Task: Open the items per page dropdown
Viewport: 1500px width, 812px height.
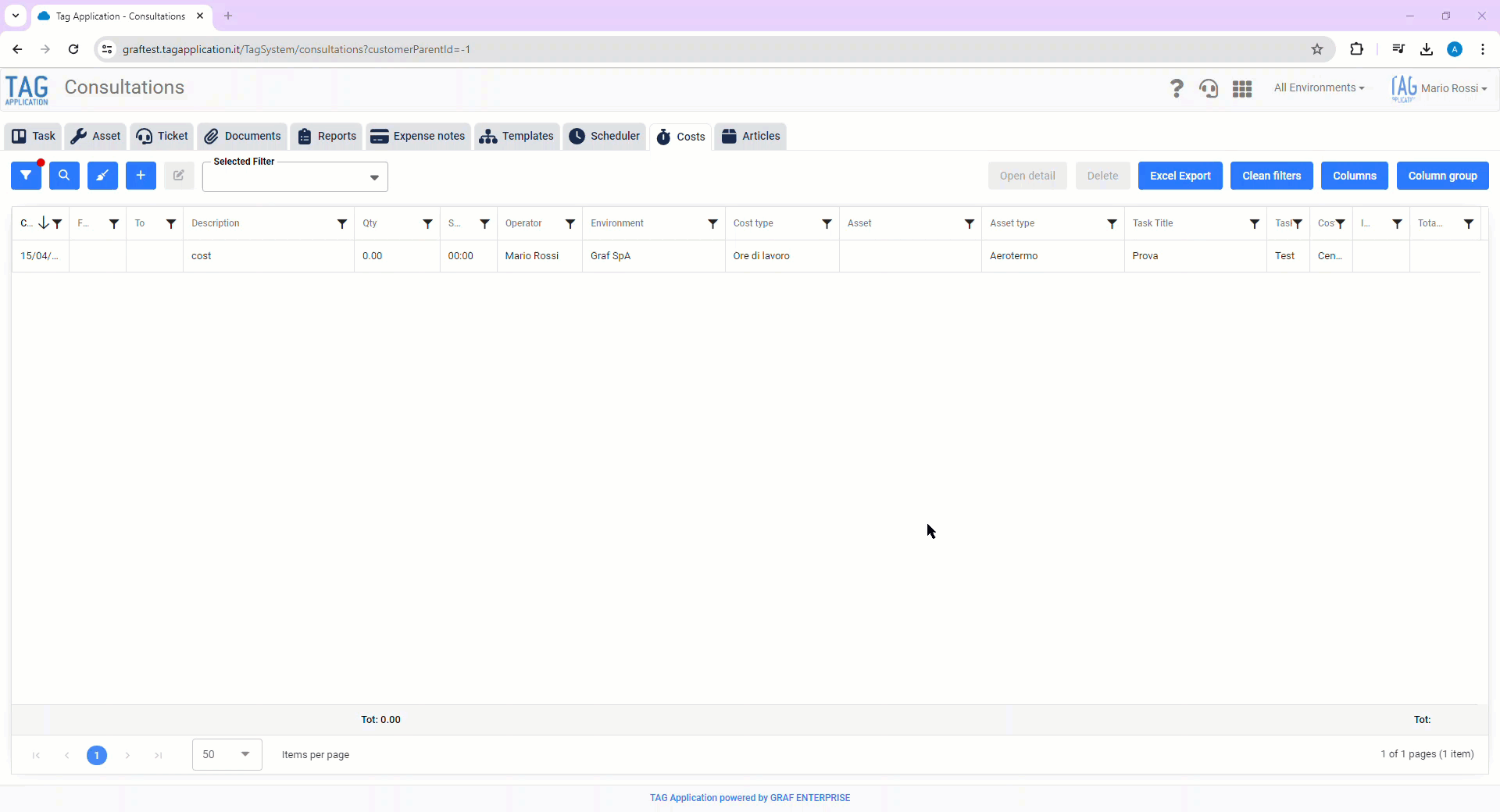Action: pyautogui.click(x=245, y=754)
